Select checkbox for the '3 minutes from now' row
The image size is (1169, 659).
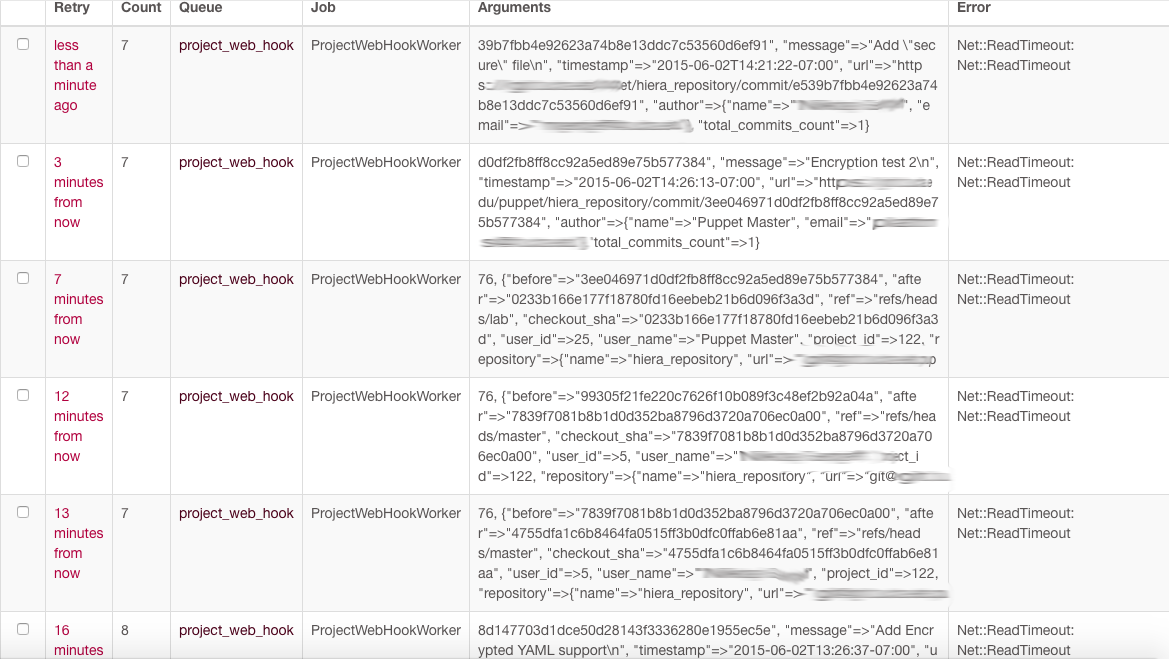(x=23, y=161)
